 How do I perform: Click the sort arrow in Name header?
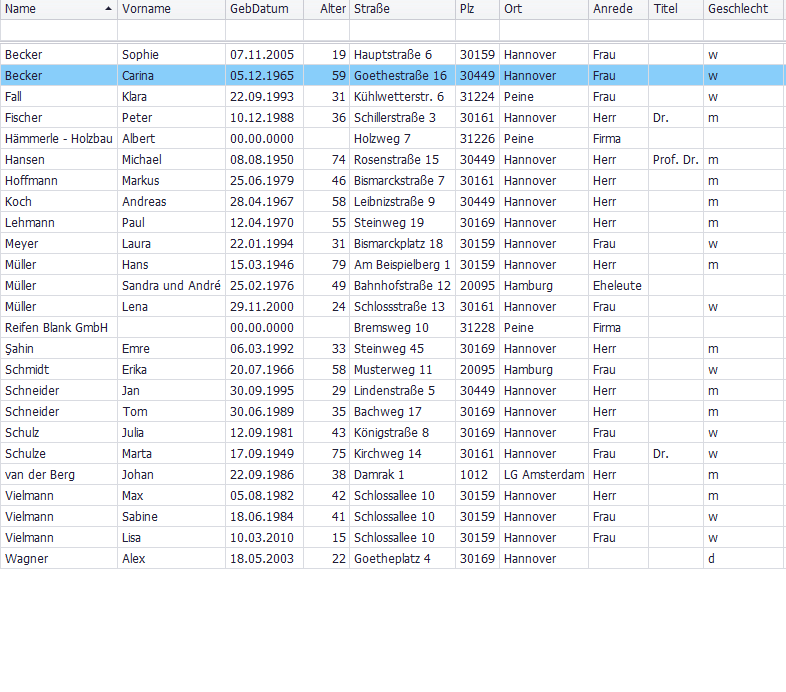coord(108,9)
